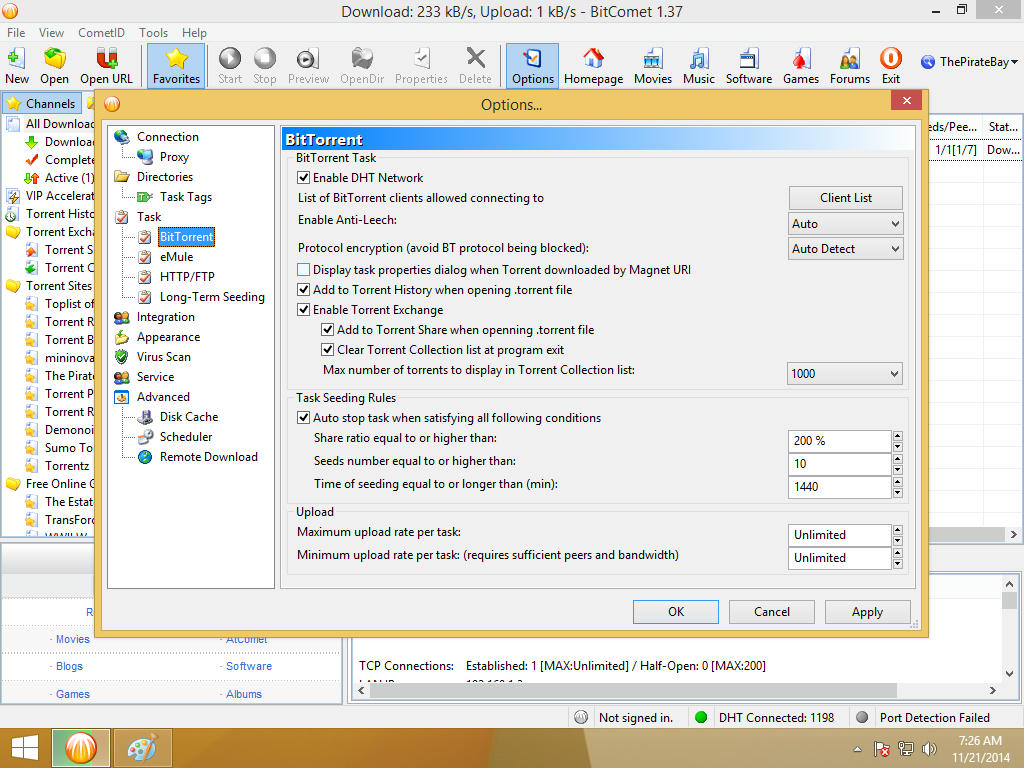Go to the Homepage toolbar icon
The height and width of the screenshot is (768, 1024).
point(593,66)
